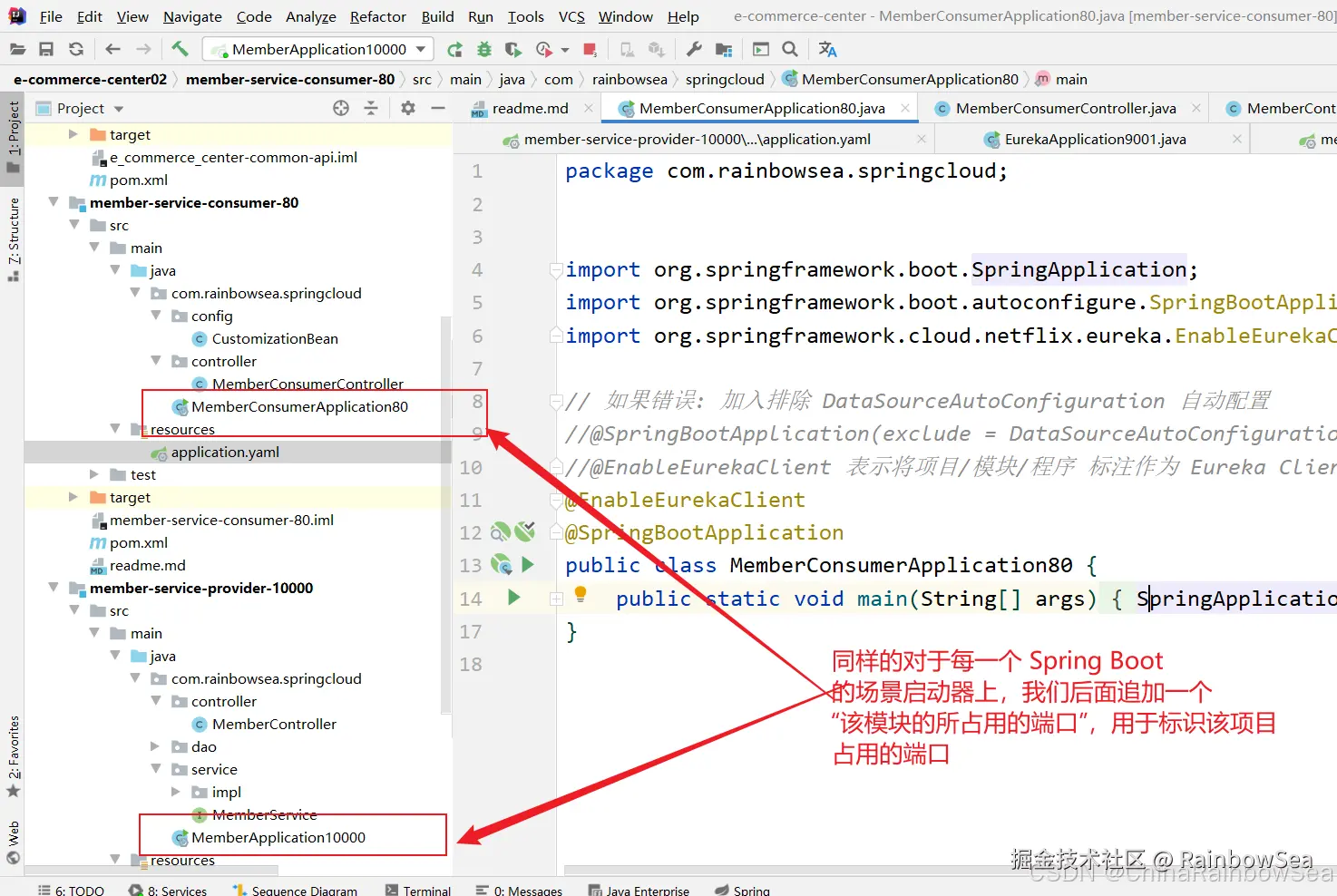1337x896 pixels.
Task: Open the Java Enterprise tool window
Action: [x=639, y=891]
